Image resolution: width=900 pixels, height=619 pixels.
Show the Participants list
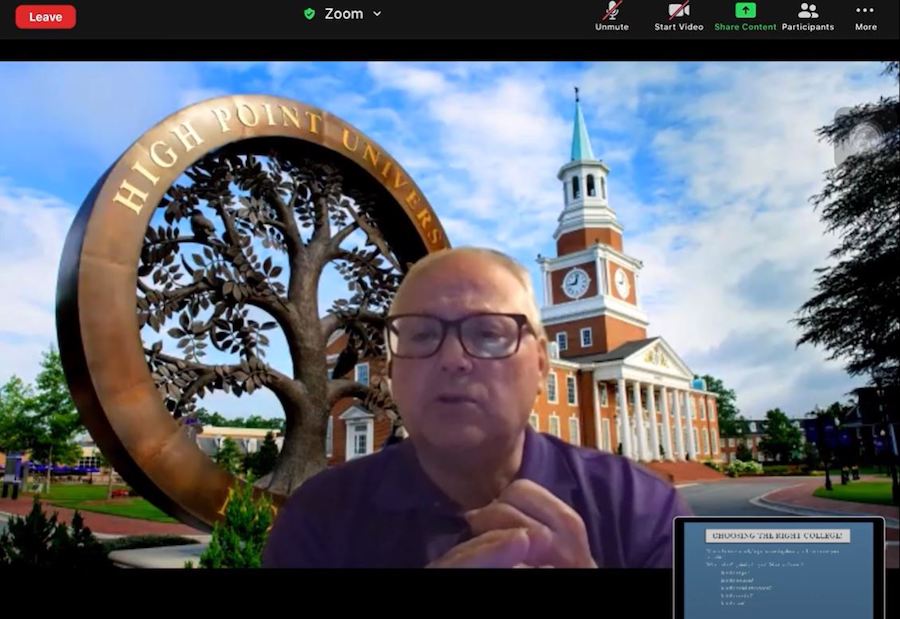coord(808,17)
